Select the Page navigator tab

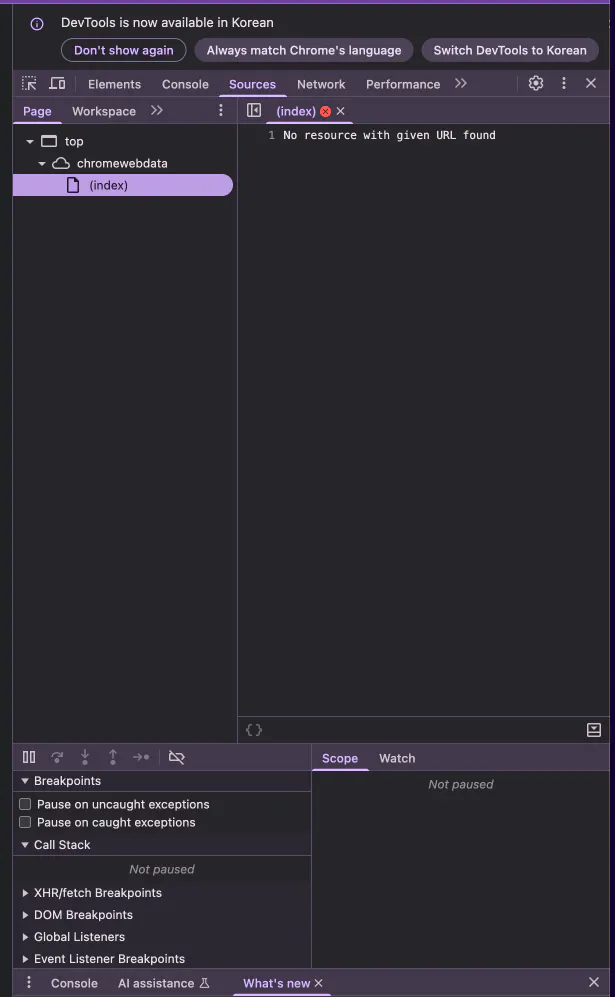pyautogui.click(x=37, y=111)
